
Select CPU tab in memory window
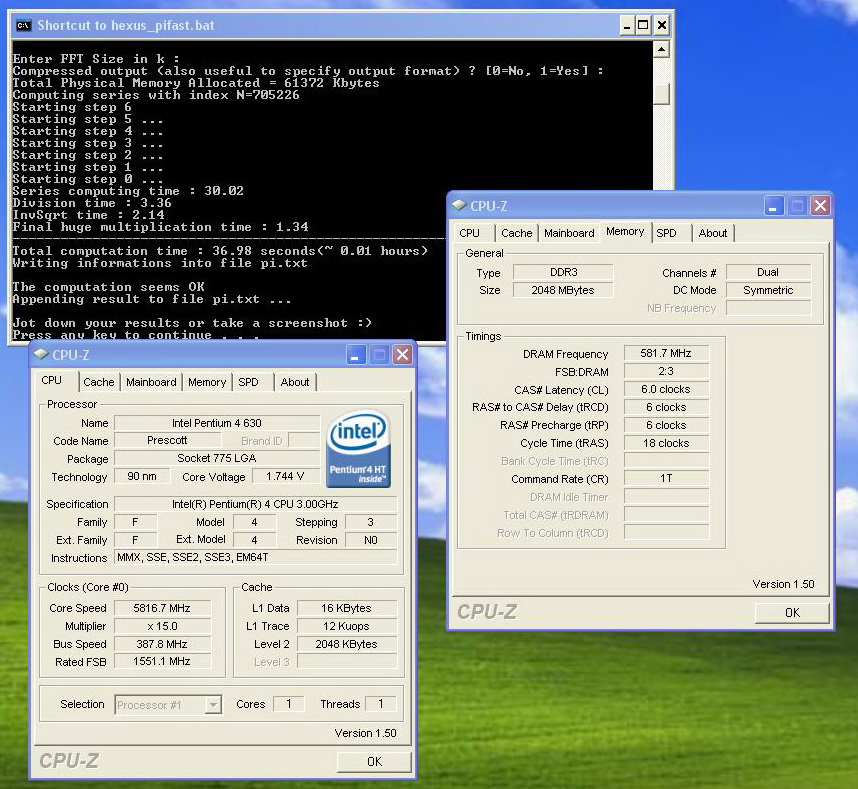[x=469, y=233]
